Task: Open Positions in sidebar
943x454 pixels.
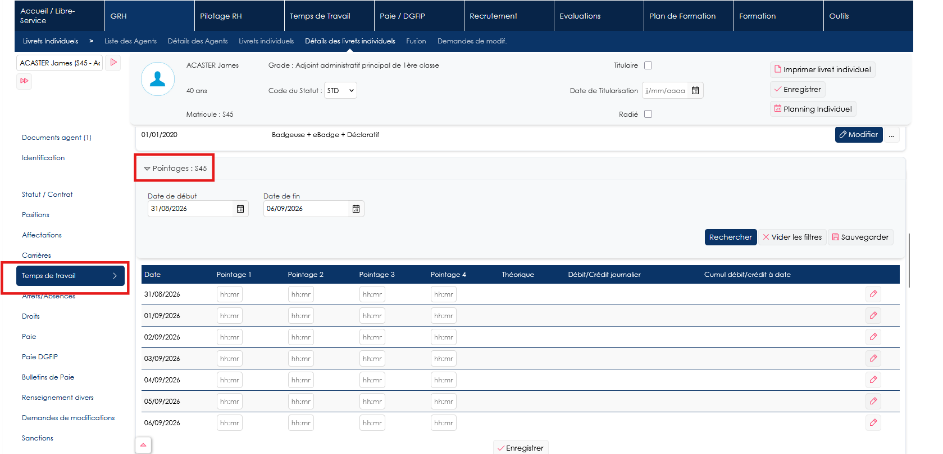Action: pos(35,215)
